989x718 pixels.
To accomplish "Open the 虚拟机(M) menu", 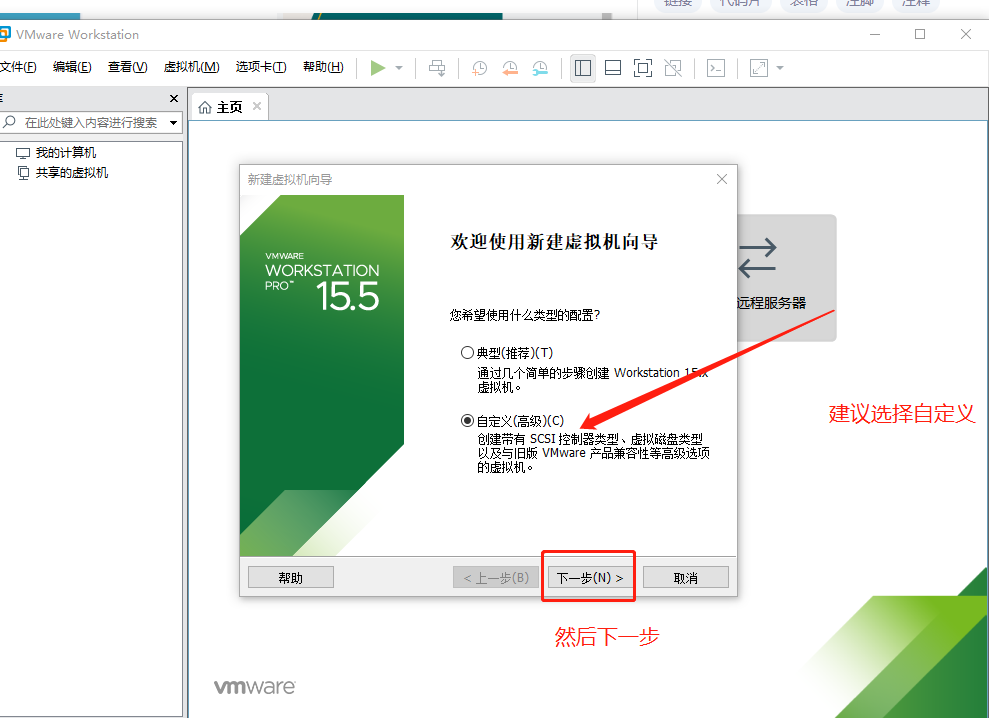I will coord(191,67).
